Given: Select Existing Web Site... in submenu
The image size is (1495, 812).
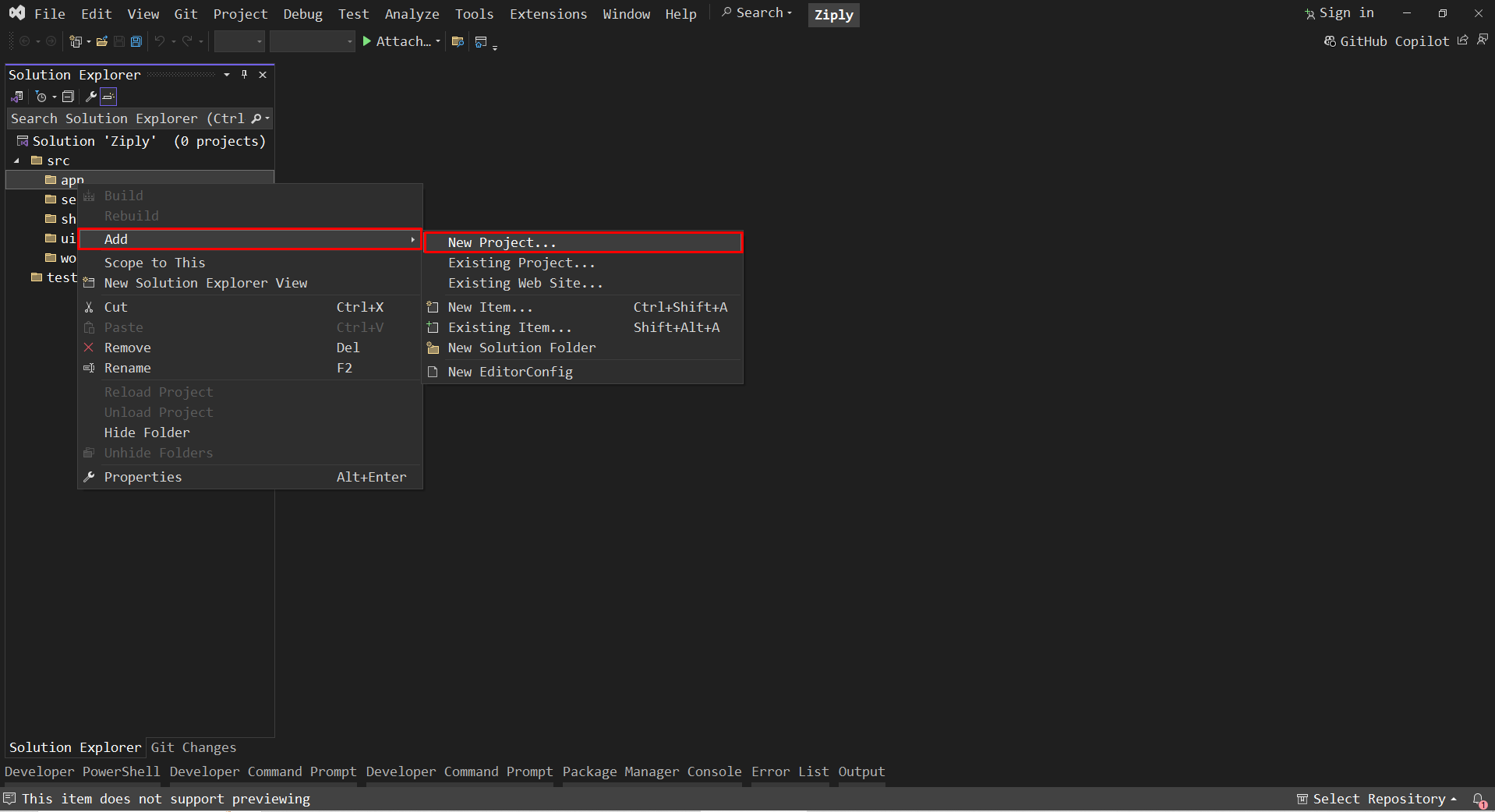Looking at the screenshot, I should pyautogui.click(x=583, y=283).
